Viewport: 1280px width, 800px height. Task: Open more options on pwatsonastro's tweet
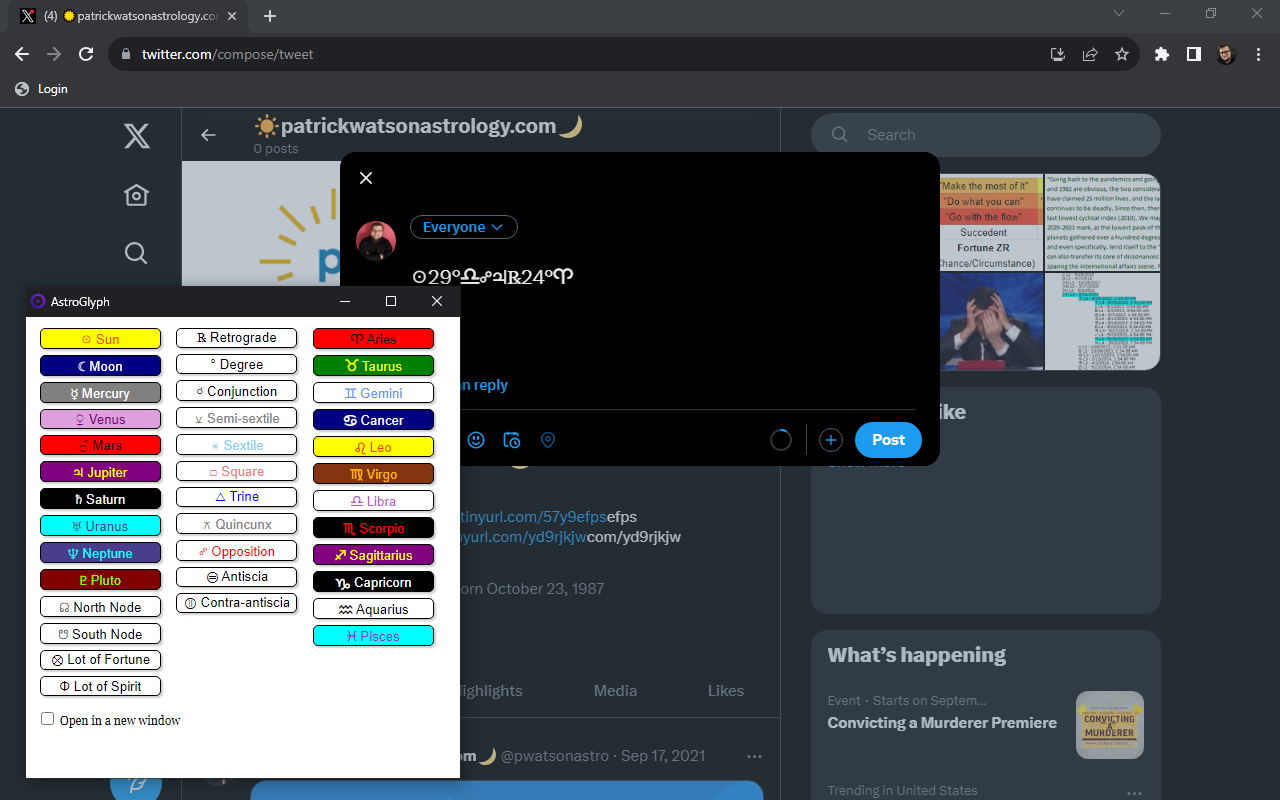tap(754, 756)
